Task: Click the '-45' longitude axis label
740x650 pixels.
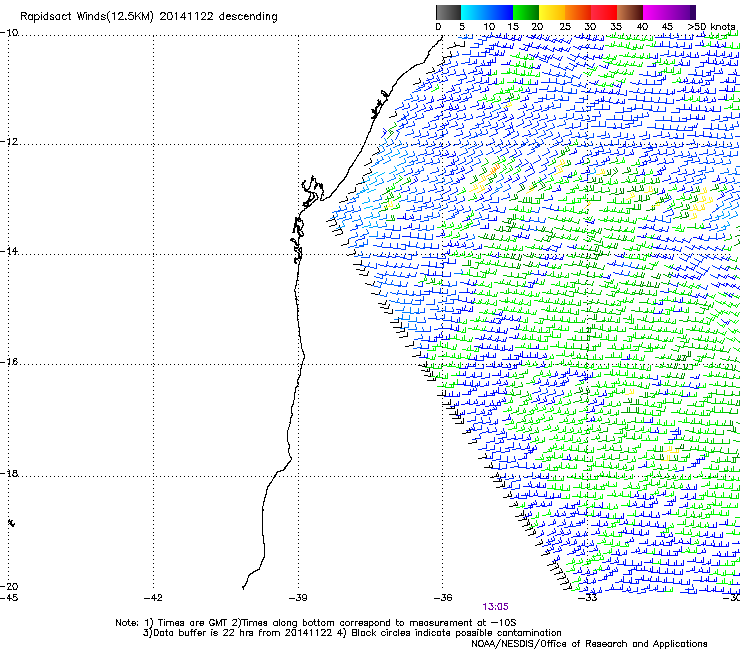Action: pos(9,598)
